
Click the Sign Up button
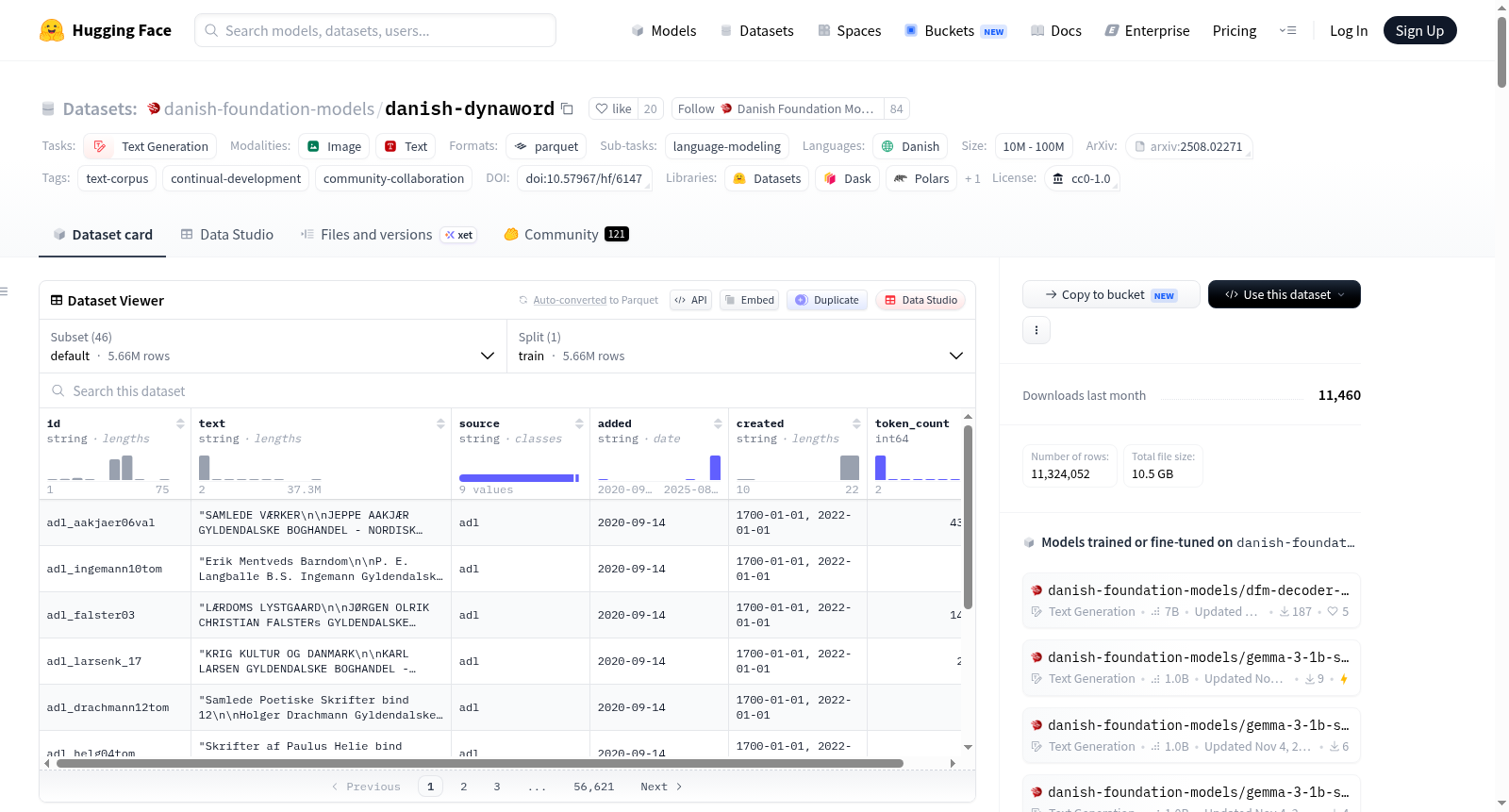[1419, 30]
